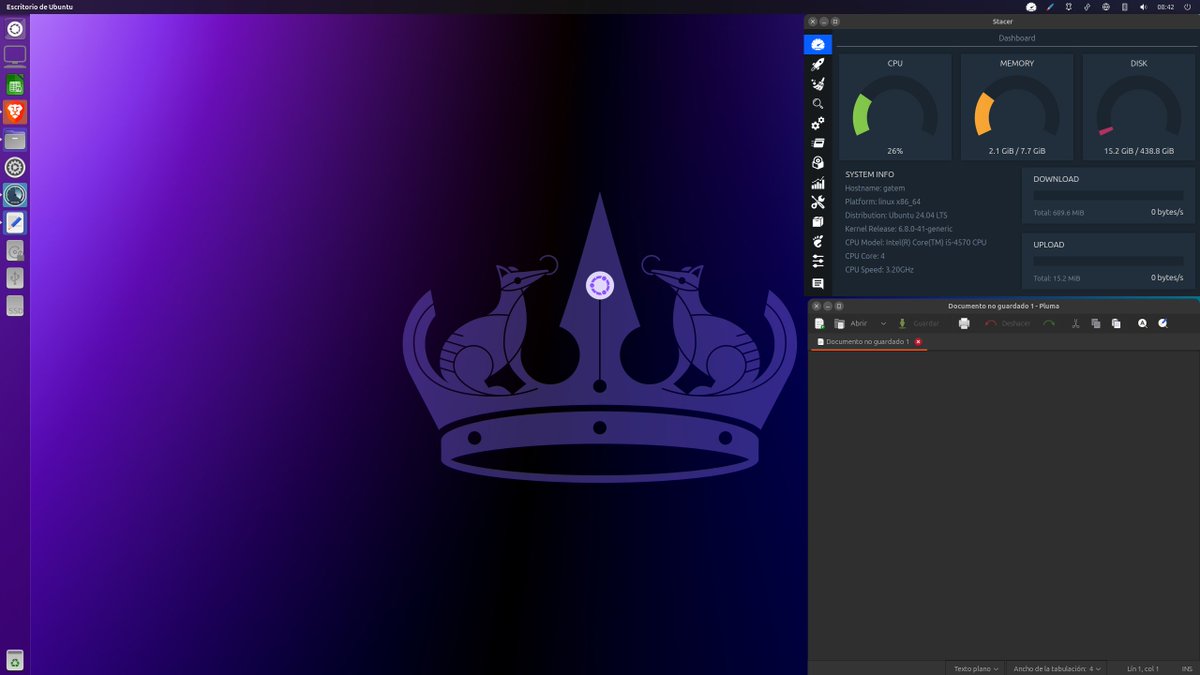
Task: Open Startup Apps rocket icon in Stacer
Action: click(818, 64)
